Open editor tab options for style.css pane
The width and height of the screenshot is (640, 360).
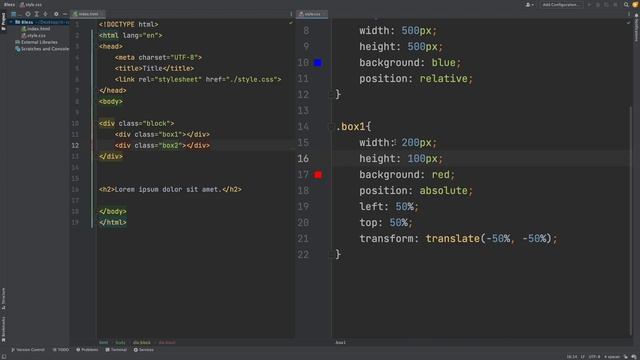(x=629, y=14)
